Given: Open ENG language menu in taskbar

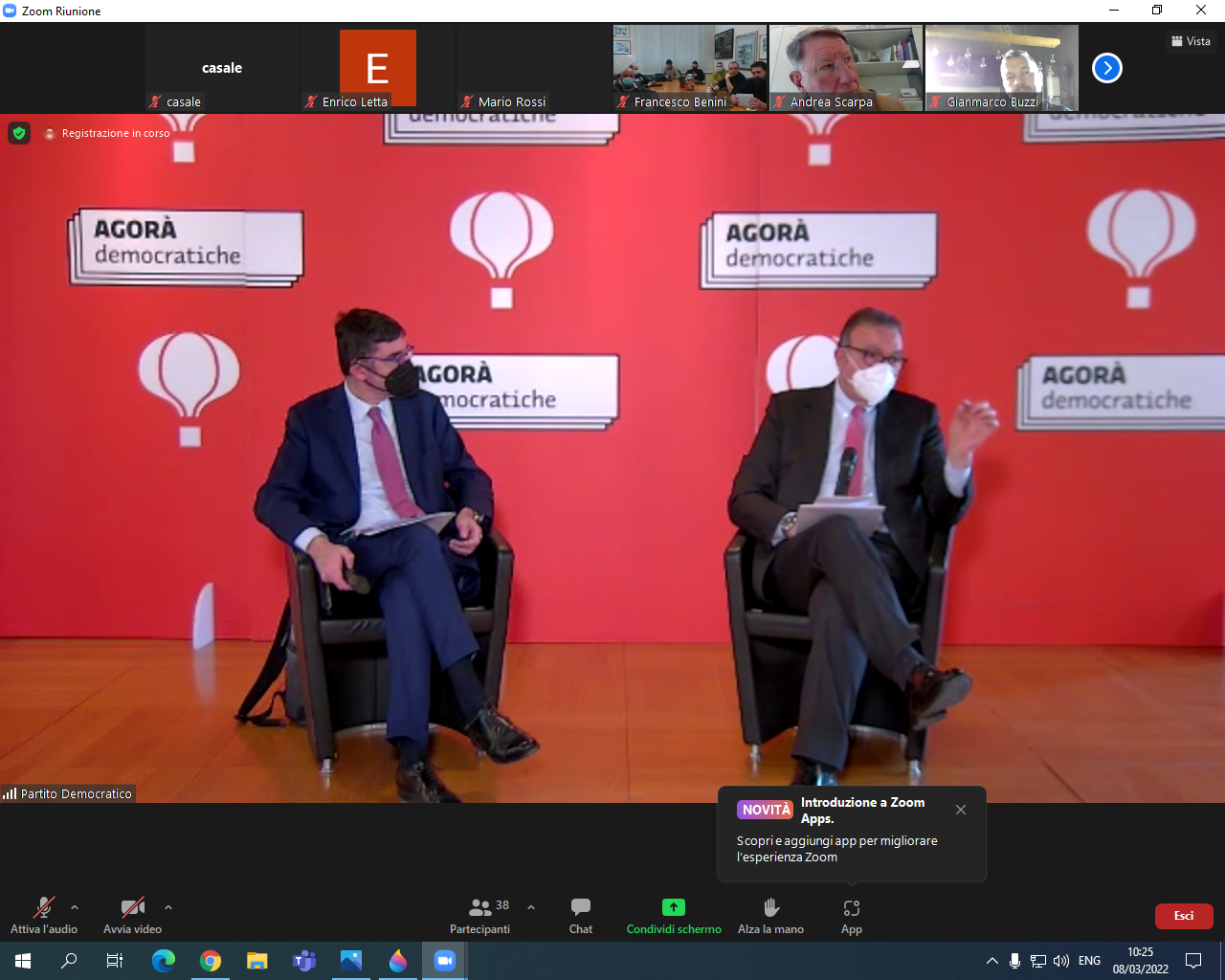Looking at the screenshot, I should point(1089,961).
